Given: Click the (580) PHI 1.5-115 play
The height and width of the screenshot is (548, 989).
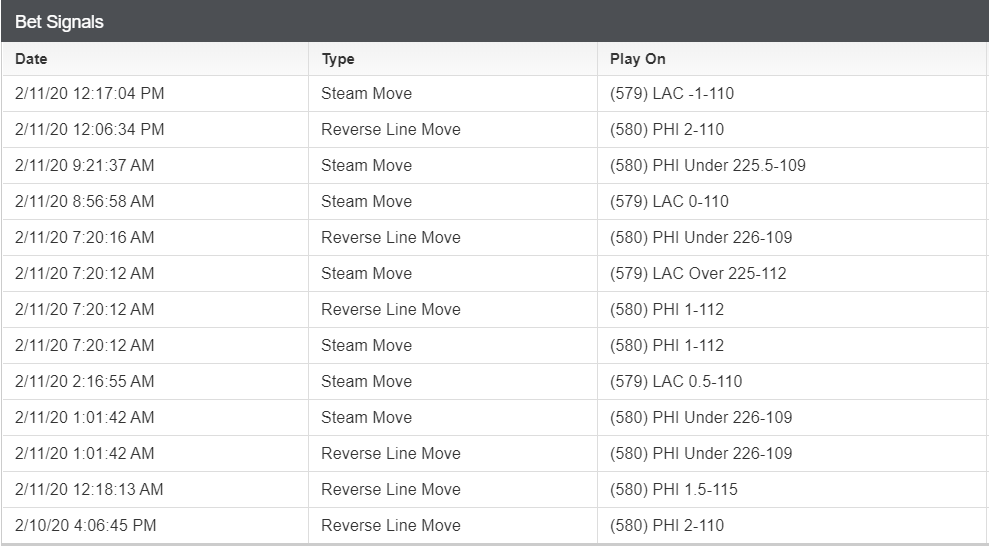Looking at the screenshot, I should 674,489.
